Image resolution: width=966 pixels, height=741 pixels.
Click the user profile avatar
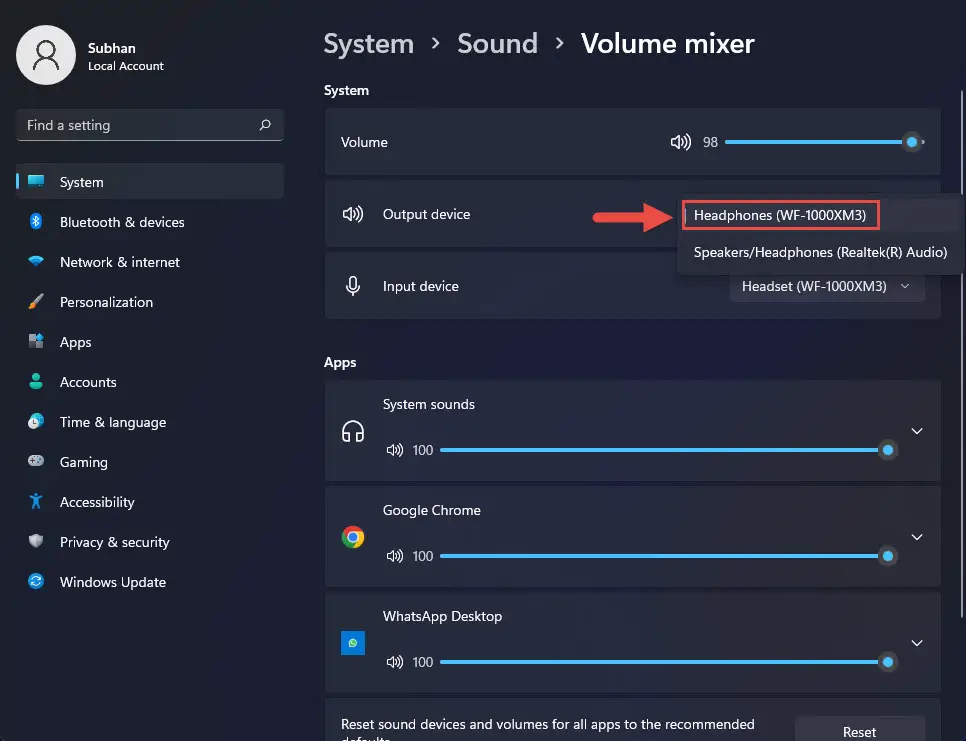click(x=45, y=55)
